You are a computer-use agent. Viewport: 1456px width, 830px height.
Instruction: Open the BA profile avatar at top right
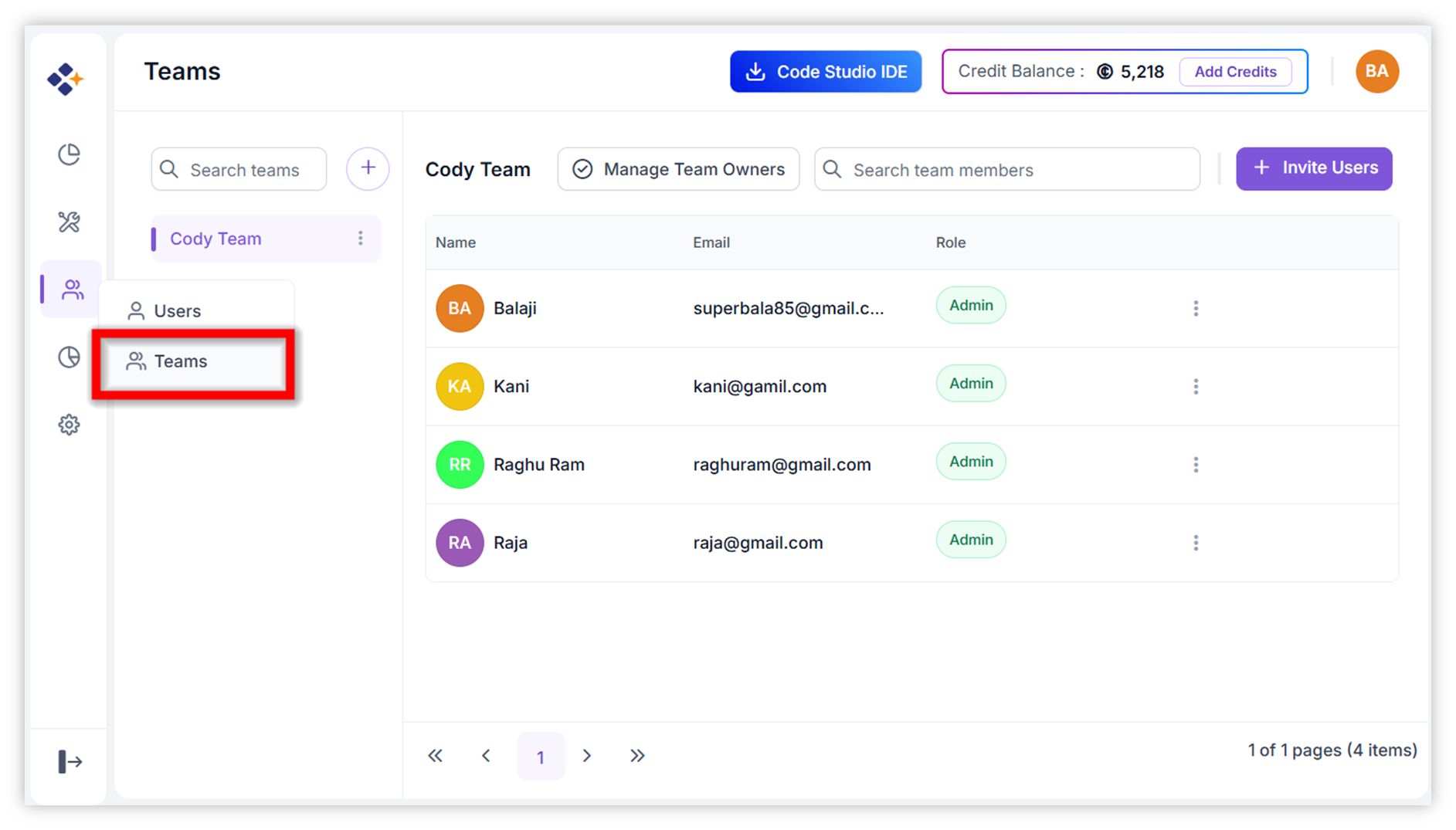(x=1376, y=72)
